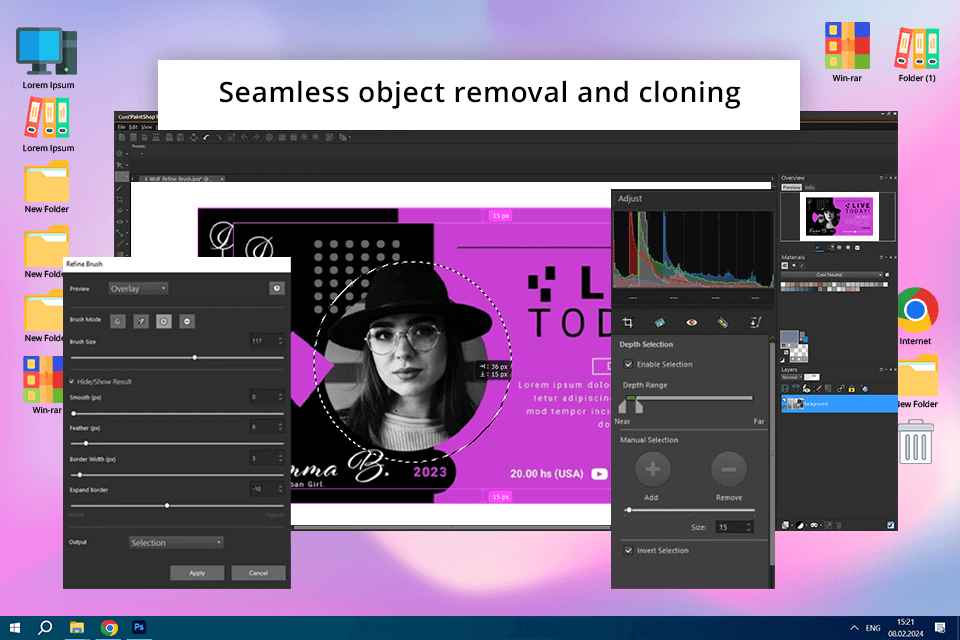Select the Red Eye tool in left toolbar
This screenshot has width=960, height=640.
click(x=119, y=221)
